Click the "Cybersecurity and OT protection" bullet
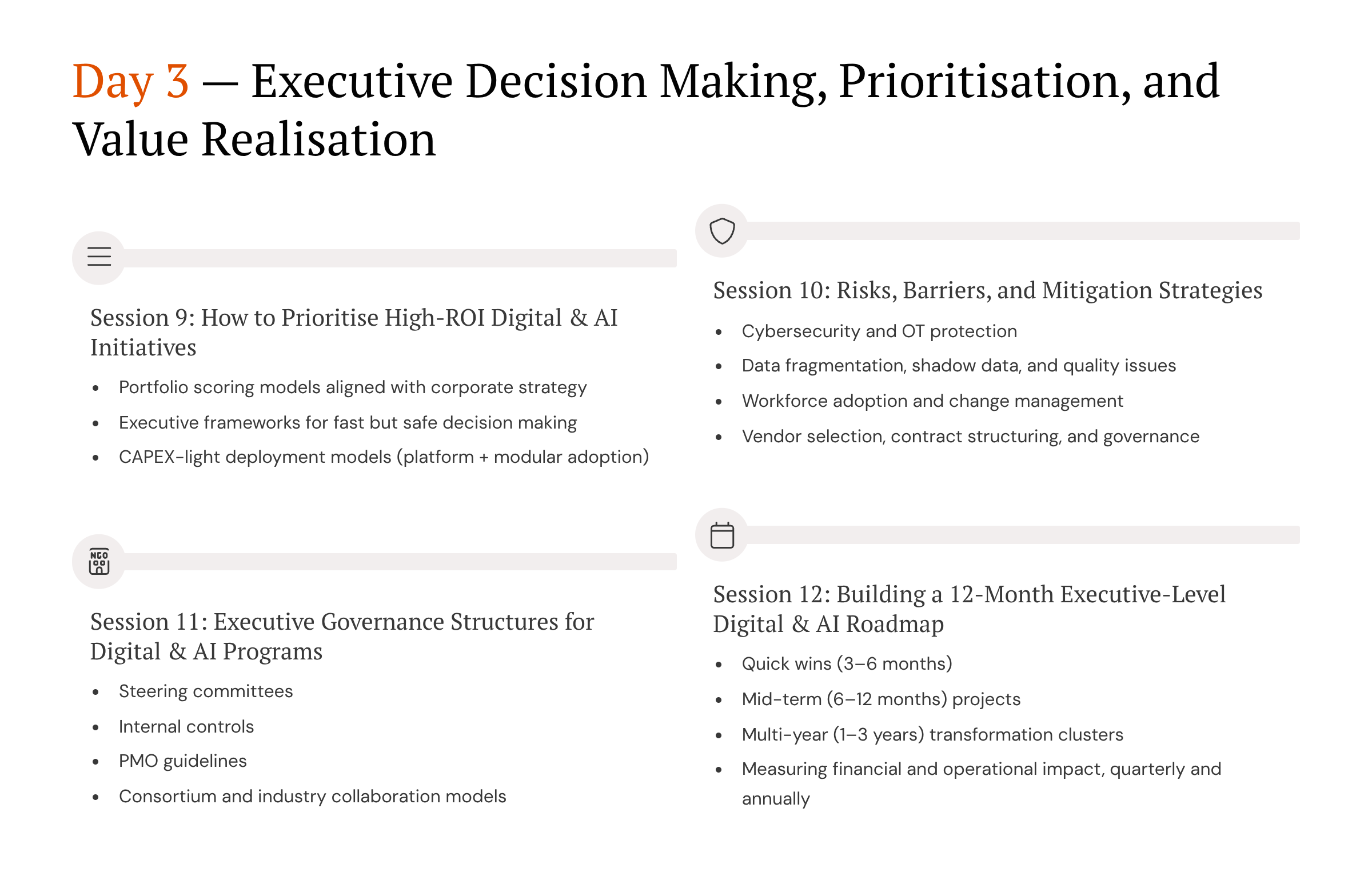 point(879,331)
